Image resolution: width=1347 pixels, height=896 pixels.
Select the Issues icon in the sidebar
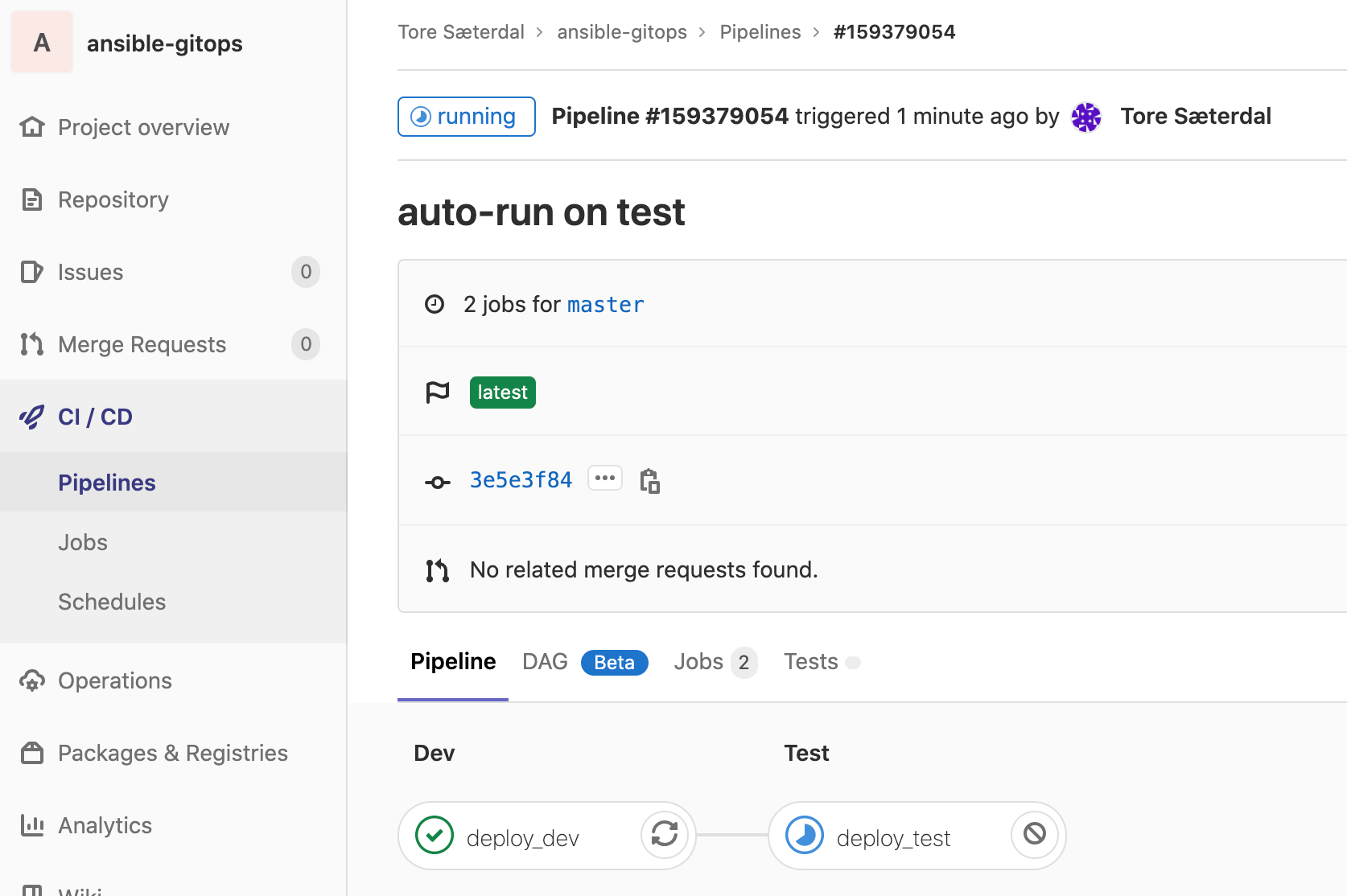(31, 272)
